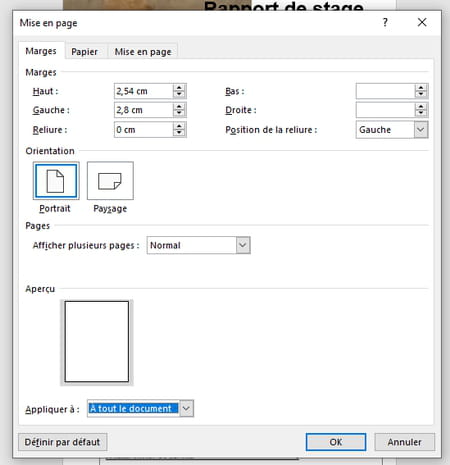Screen dimensions: 450x465
Task: Switch to the Mise en page tab
Action: (143, 52)
